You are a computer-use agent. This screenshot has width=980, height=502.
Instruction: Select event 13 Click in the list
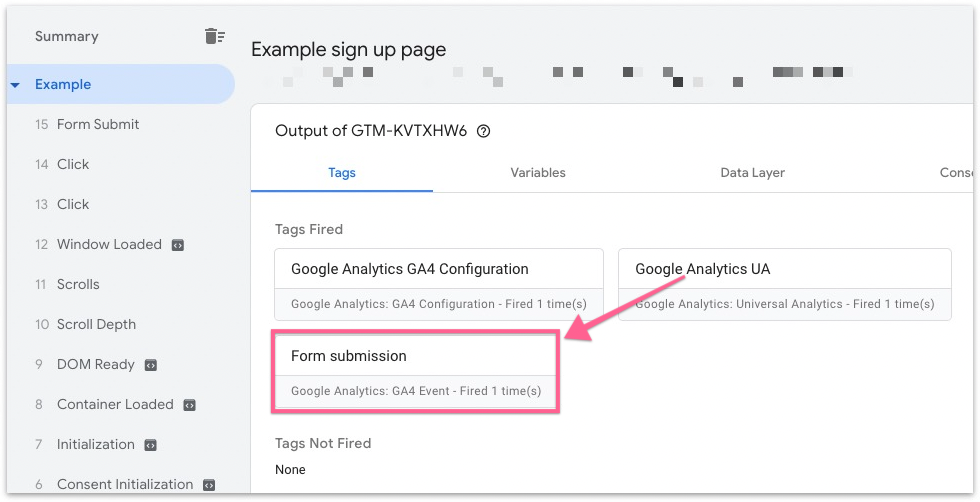point(72,205)
